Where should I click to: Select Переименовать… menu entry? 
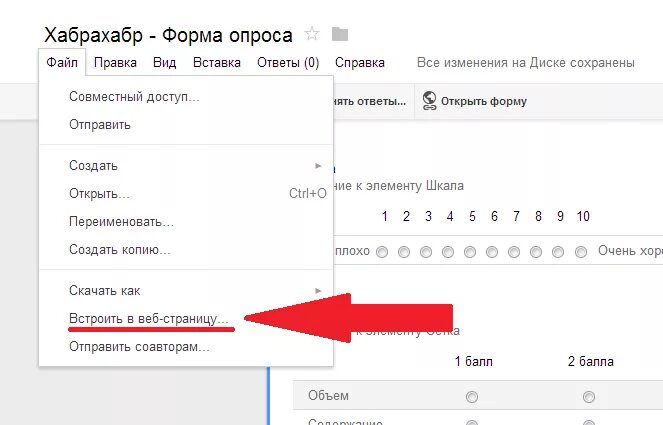[x=186, y=222]
